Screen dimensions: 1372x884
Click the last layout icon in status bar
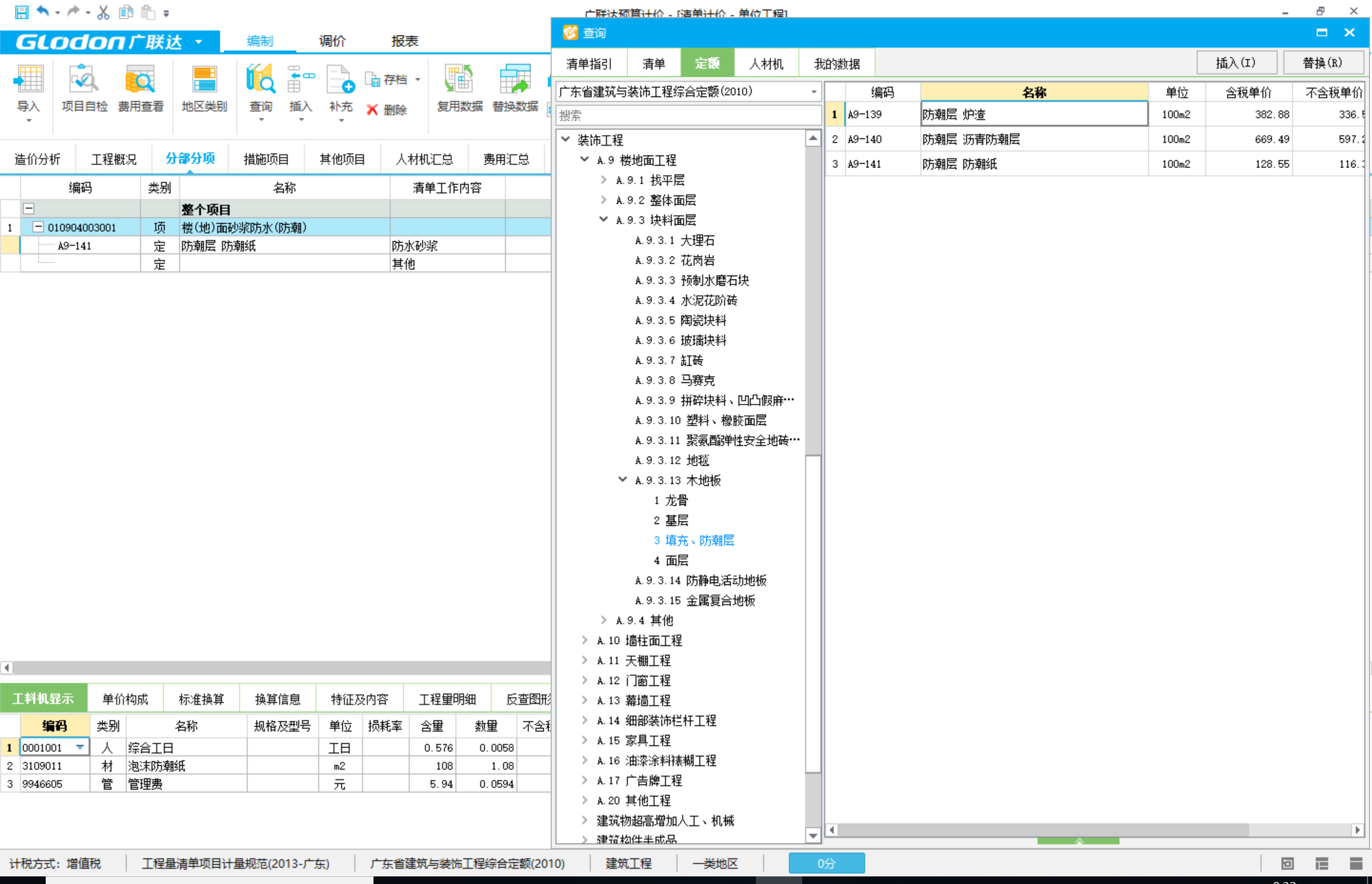tap(1356, 863)
